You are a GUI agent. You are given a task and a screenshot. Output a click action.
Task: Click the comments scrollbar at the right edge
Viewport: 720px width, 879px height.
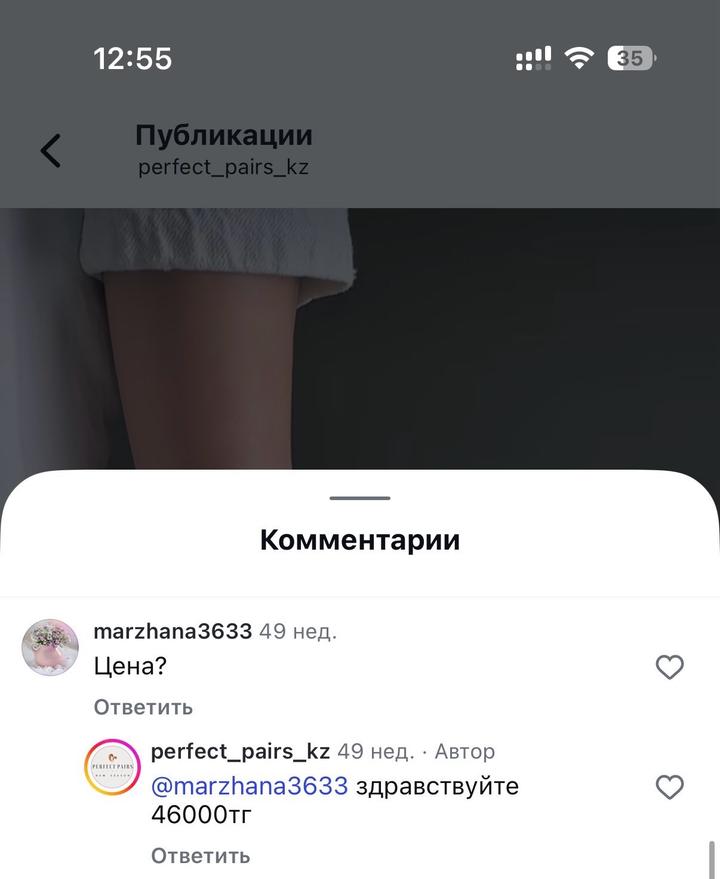click(x=712, y=859)
